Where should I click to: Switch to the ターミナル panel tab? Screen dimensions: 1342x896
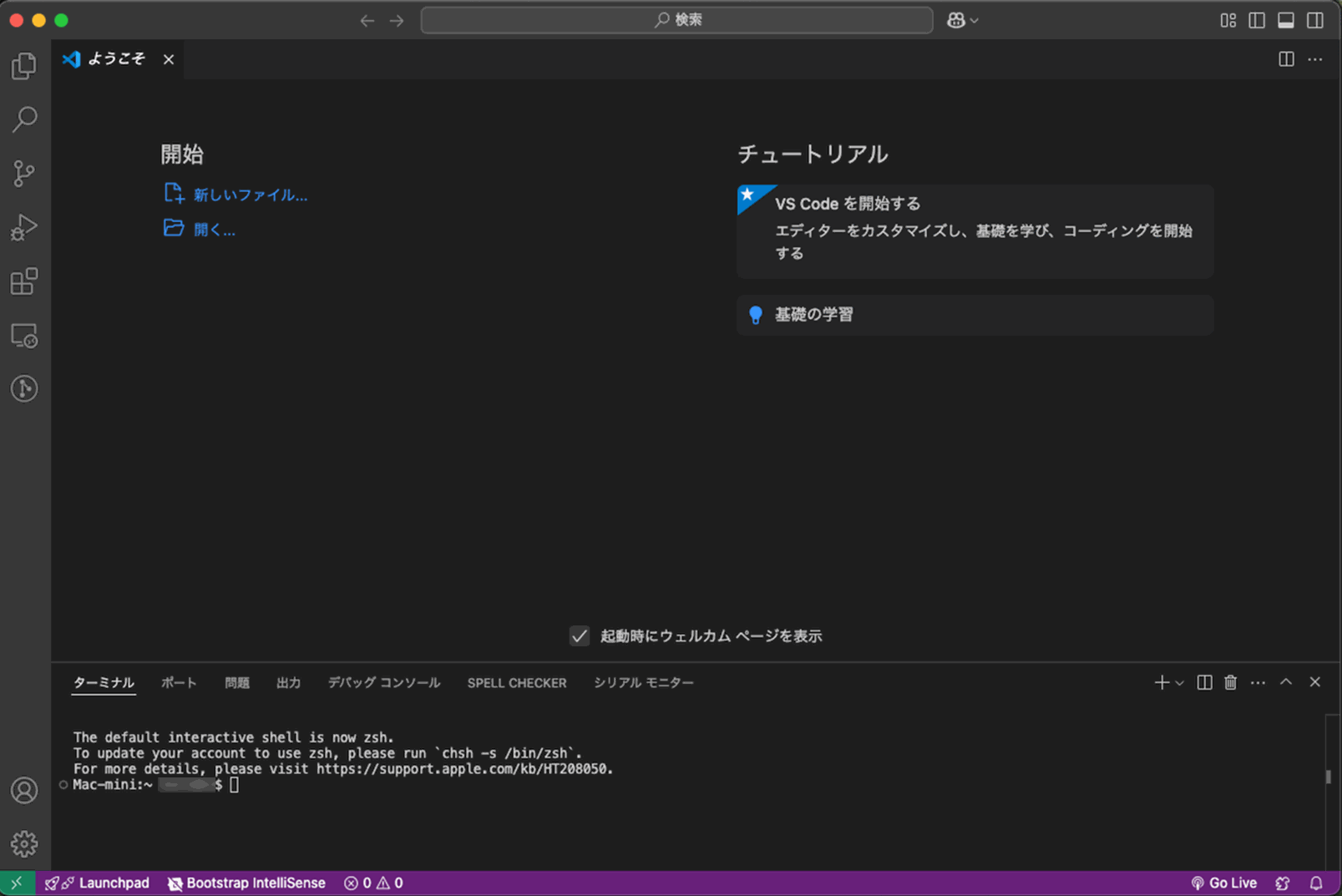coord(104,683)
